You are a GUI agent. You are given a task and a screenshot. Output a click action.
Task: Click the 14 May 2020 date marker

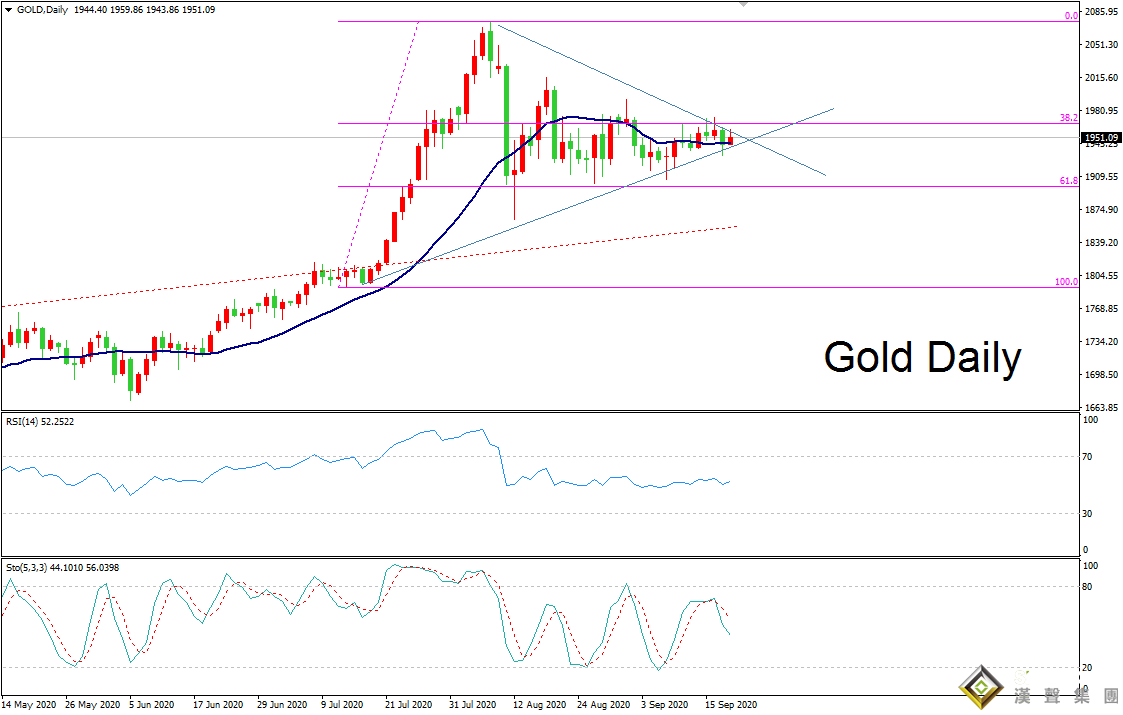tap(31, 704)
